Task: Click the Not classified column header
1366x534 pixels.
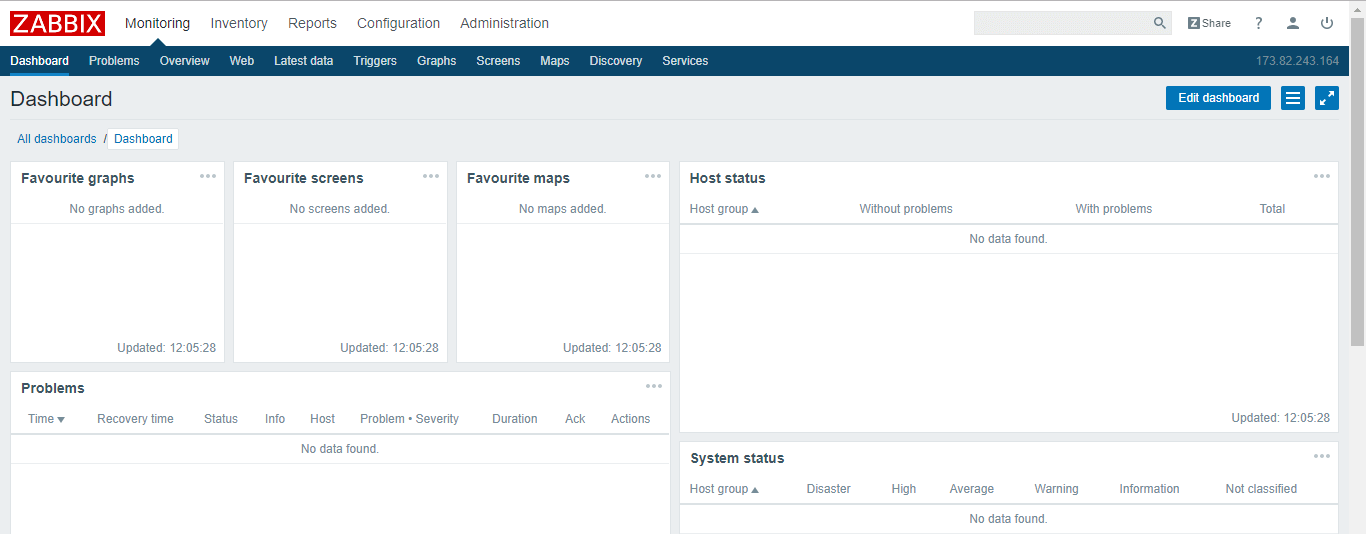Action: click(1261, 489)
